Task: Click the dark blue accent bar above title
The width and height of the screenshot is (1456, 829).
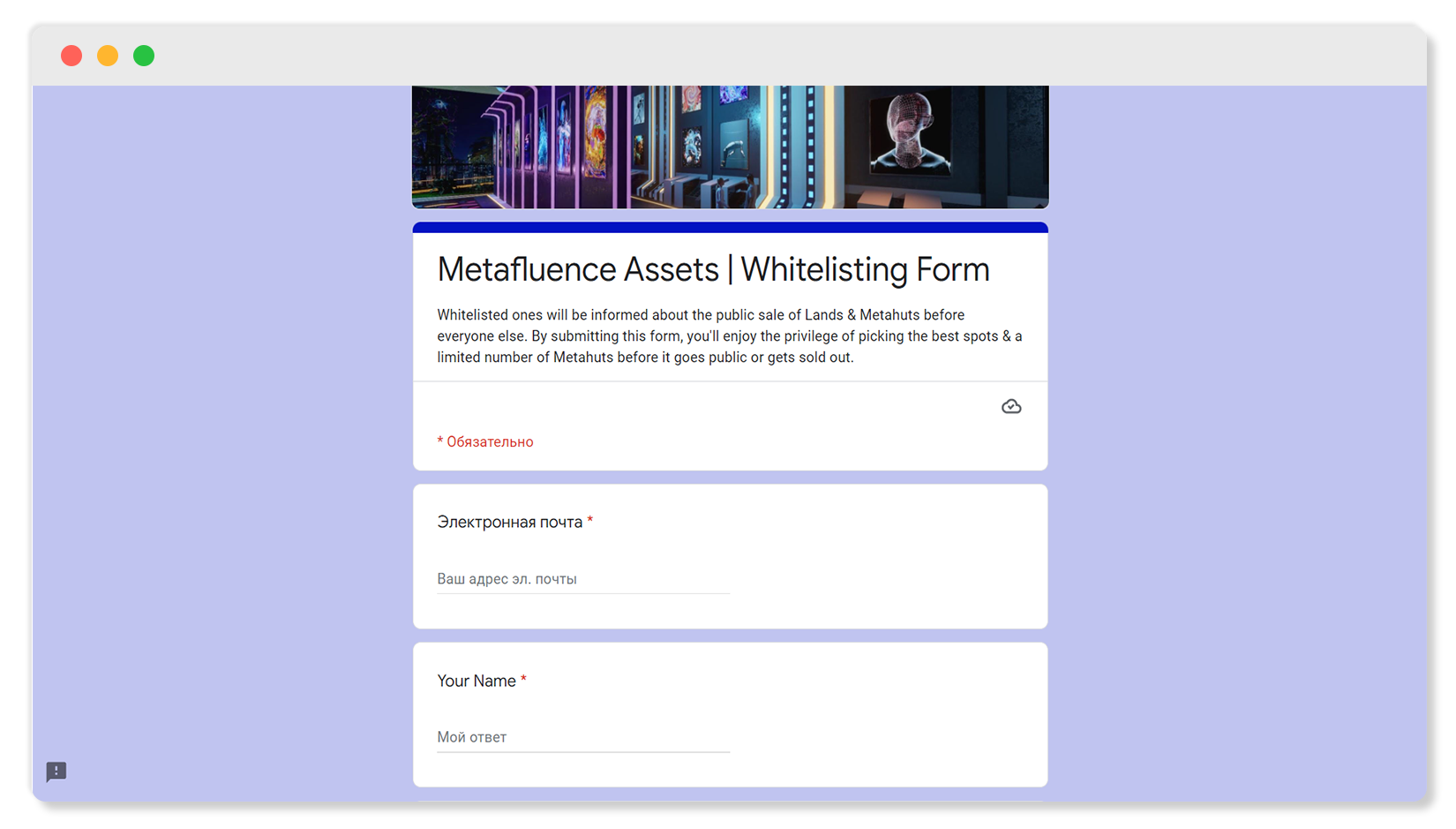Action: tap(730, 228)
